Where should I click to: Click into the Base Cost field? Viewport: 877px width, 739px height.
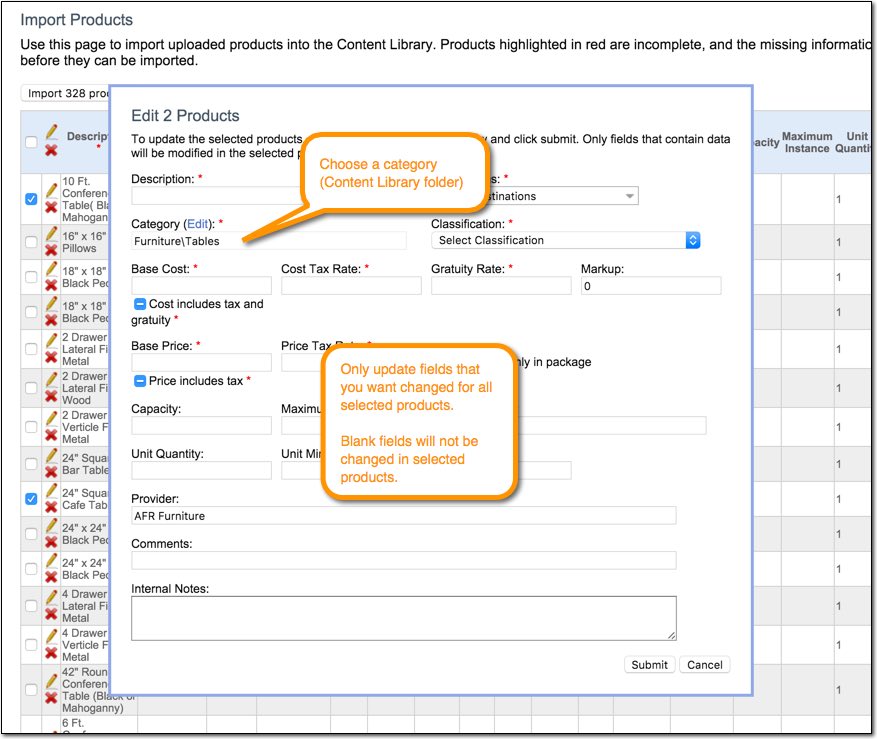point(201,286)
